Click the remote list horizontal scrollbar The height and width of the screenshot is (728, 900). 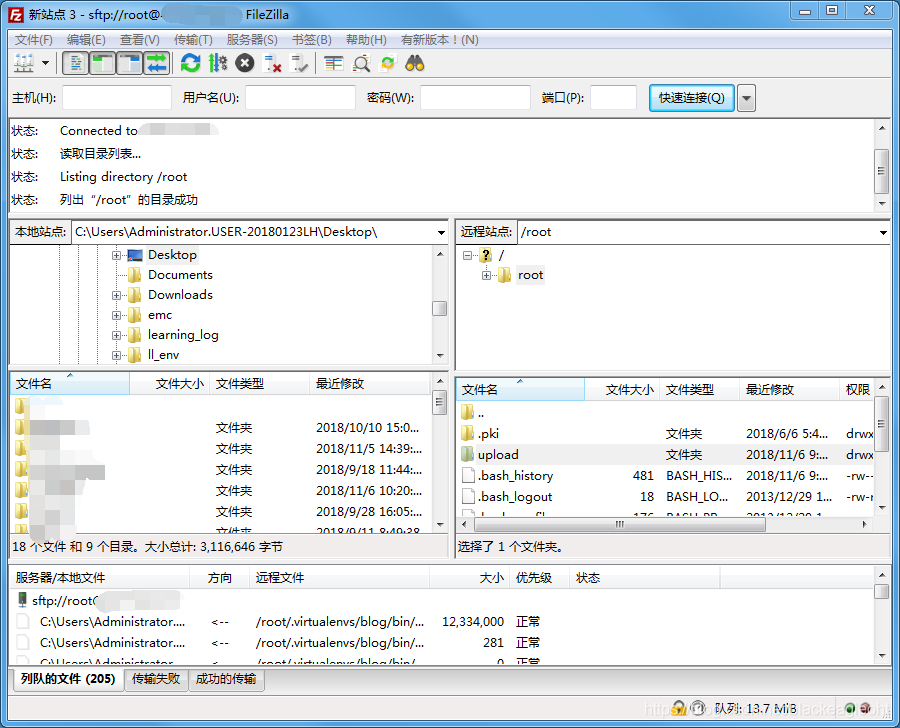click(x=619, y=524)
